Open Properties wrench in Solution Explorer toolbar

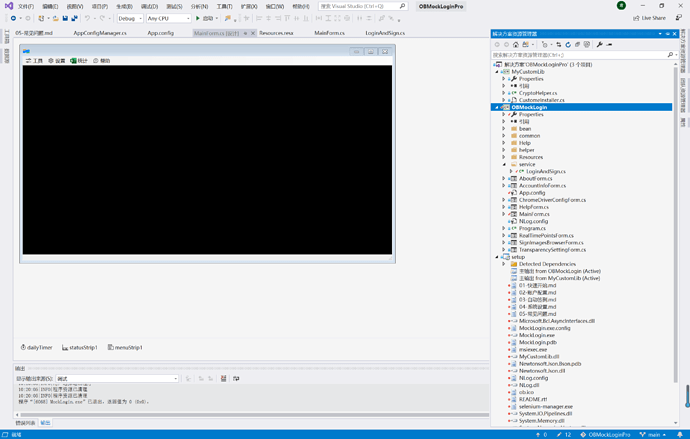(x=599, y=44)
